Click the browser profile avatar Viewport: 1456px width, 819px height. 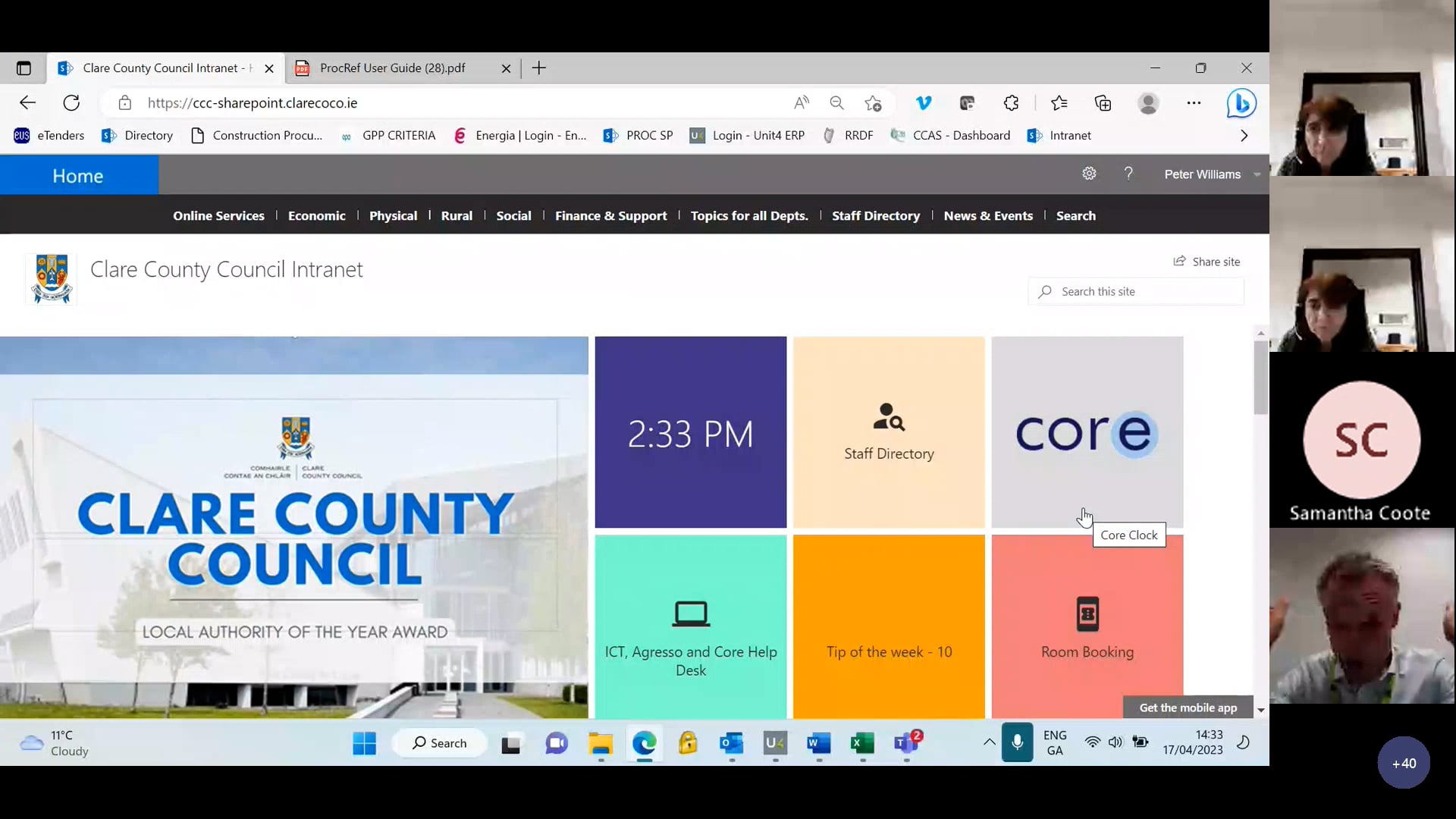pyautogui.click(x=1148, y=102)
